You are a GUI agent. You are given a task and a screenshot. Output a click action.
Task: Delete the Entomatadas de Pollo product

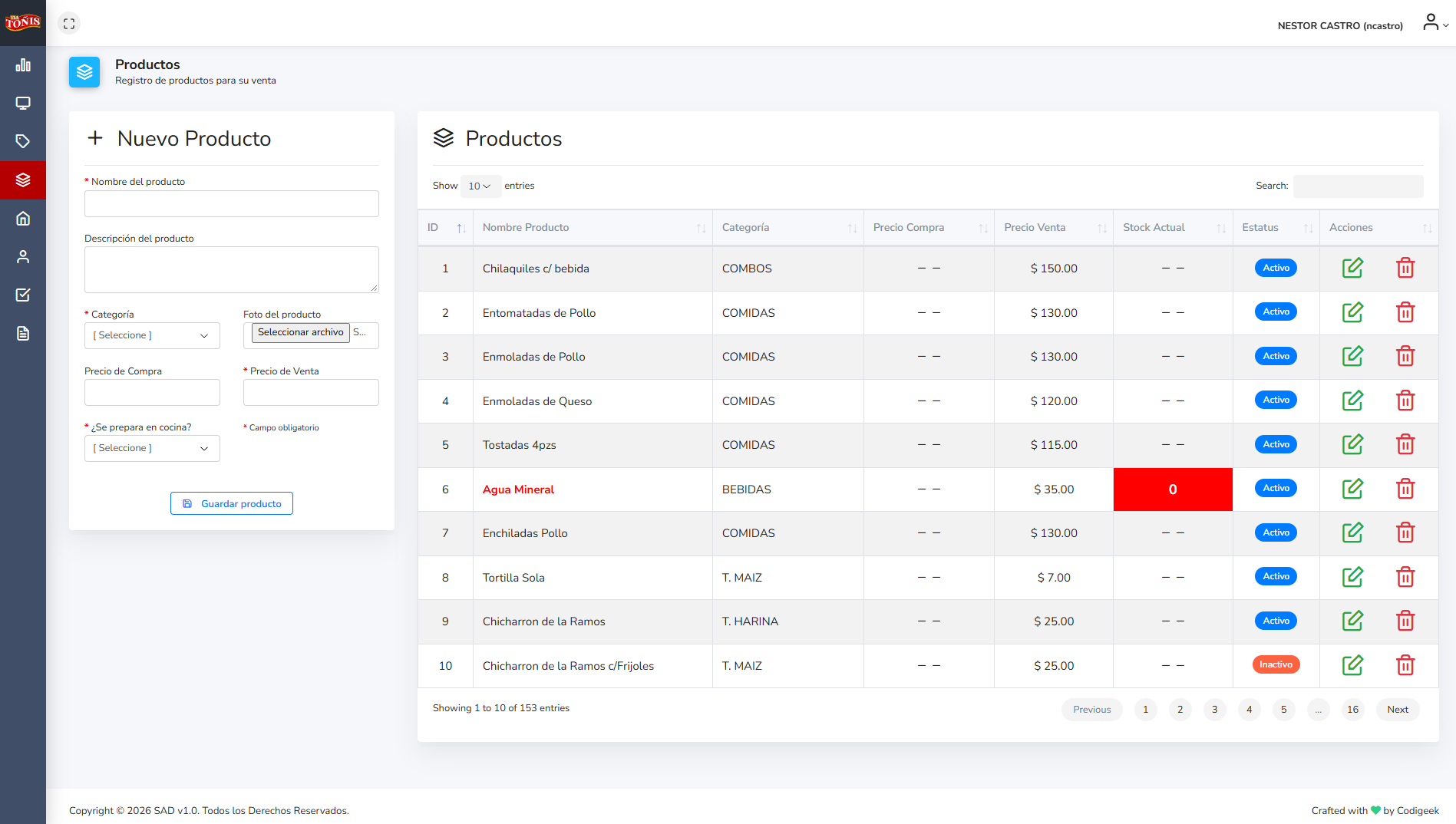(x=1405, y=312)
